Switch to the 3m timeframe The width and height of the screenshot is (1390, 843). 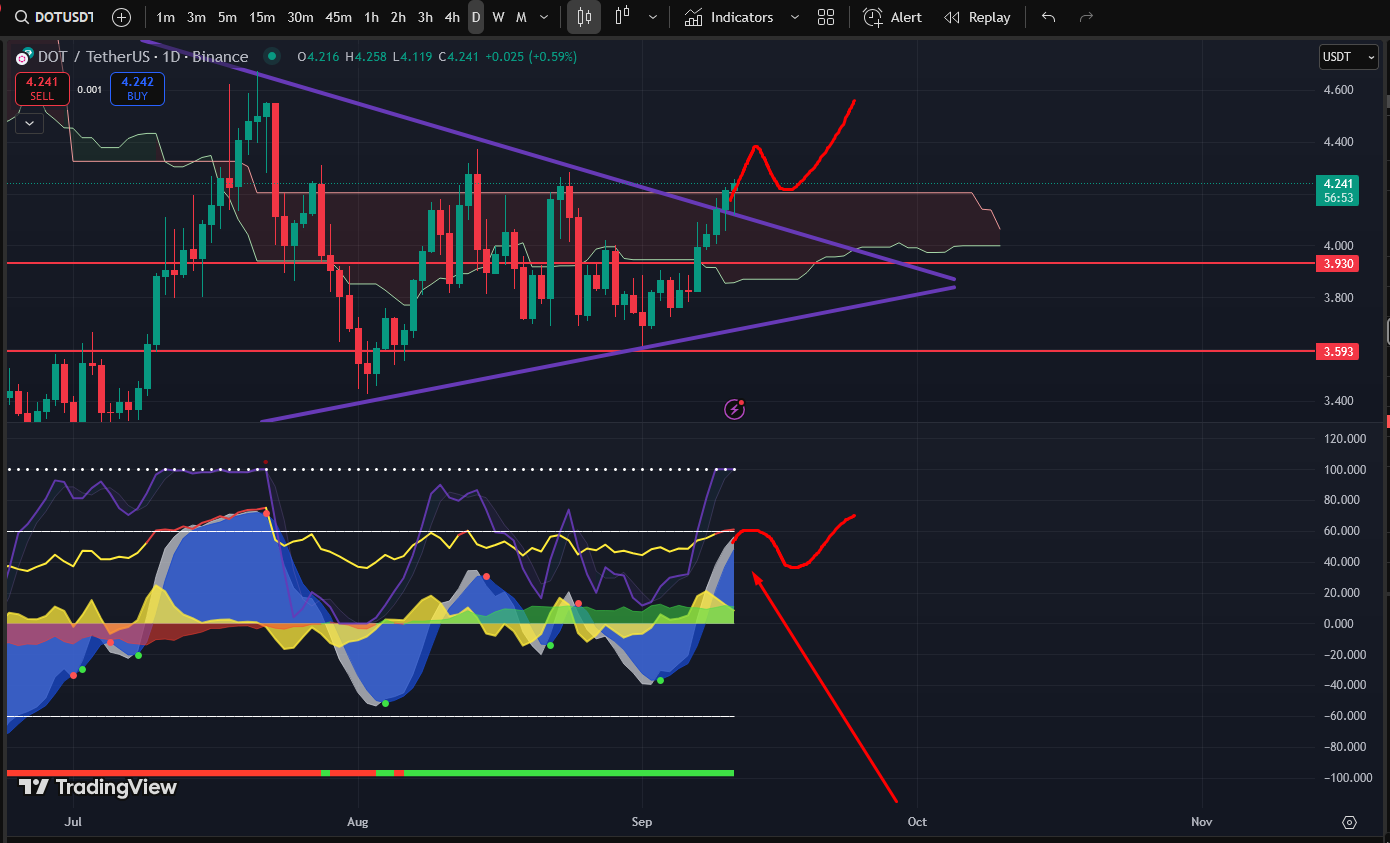(196, 17)
